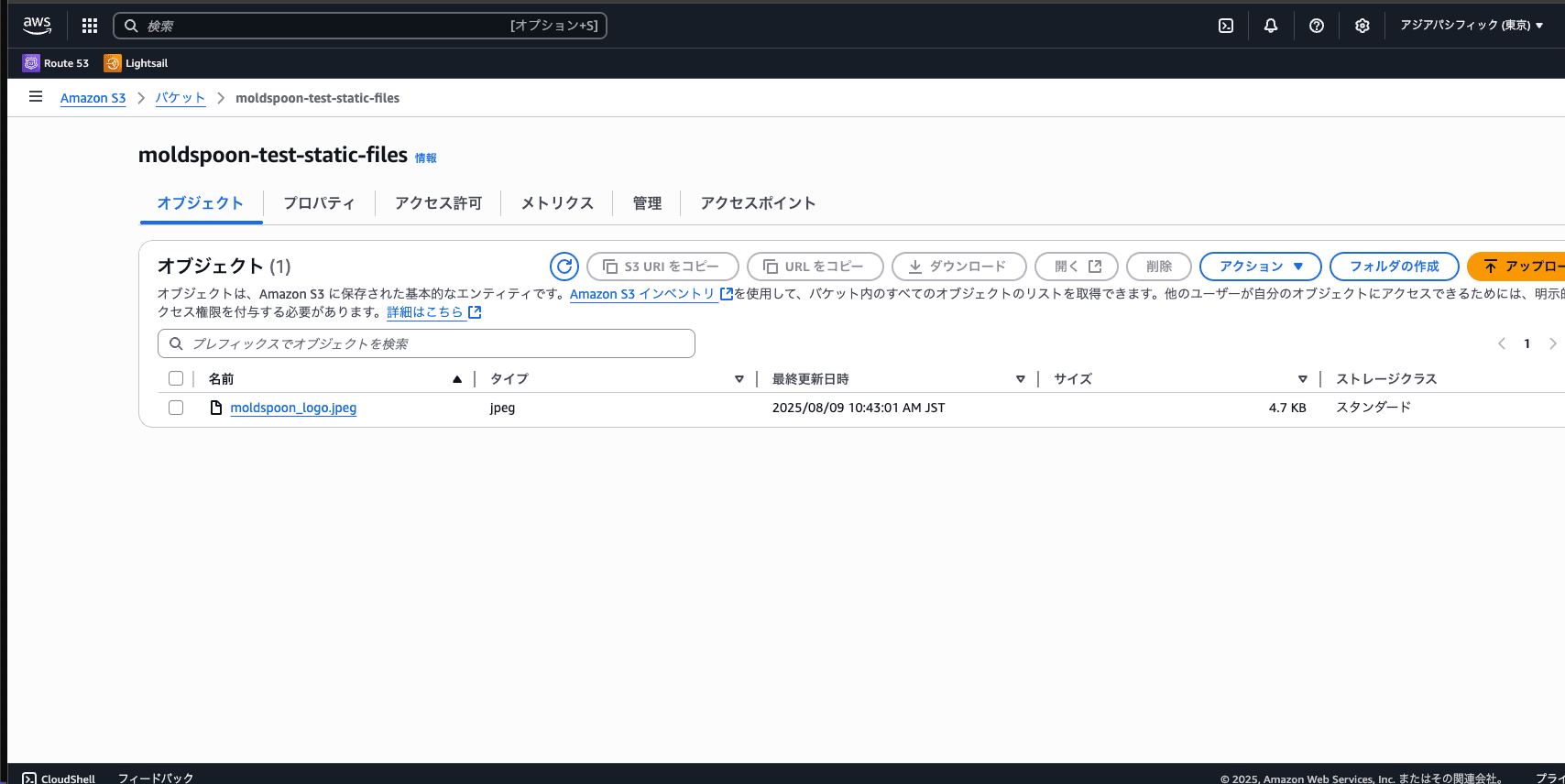Sort by サイズ column arrow

click(1303, 379)
